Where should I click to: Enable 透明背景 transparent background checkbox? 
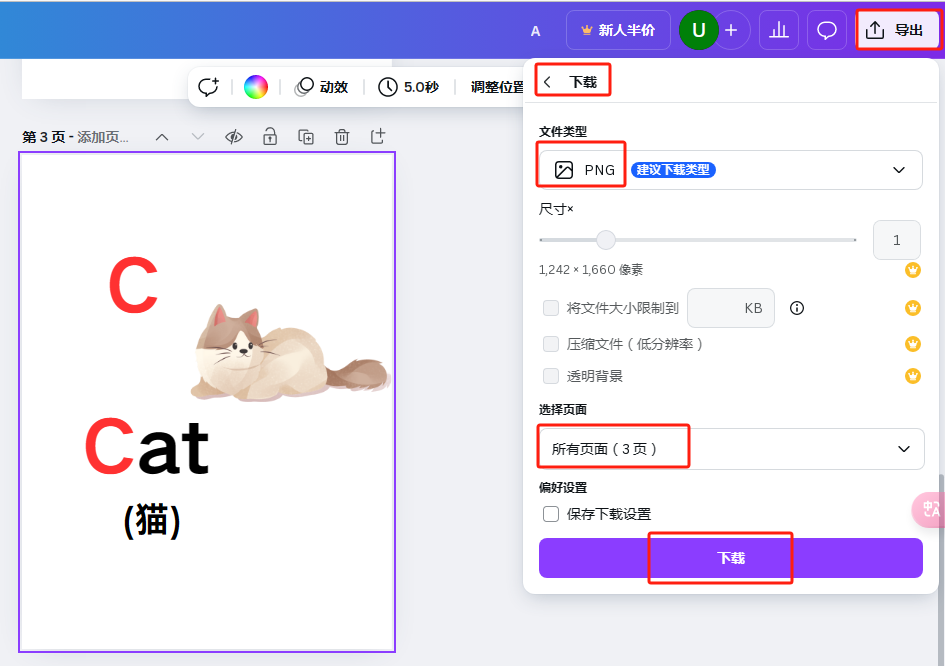click(551, 376)
